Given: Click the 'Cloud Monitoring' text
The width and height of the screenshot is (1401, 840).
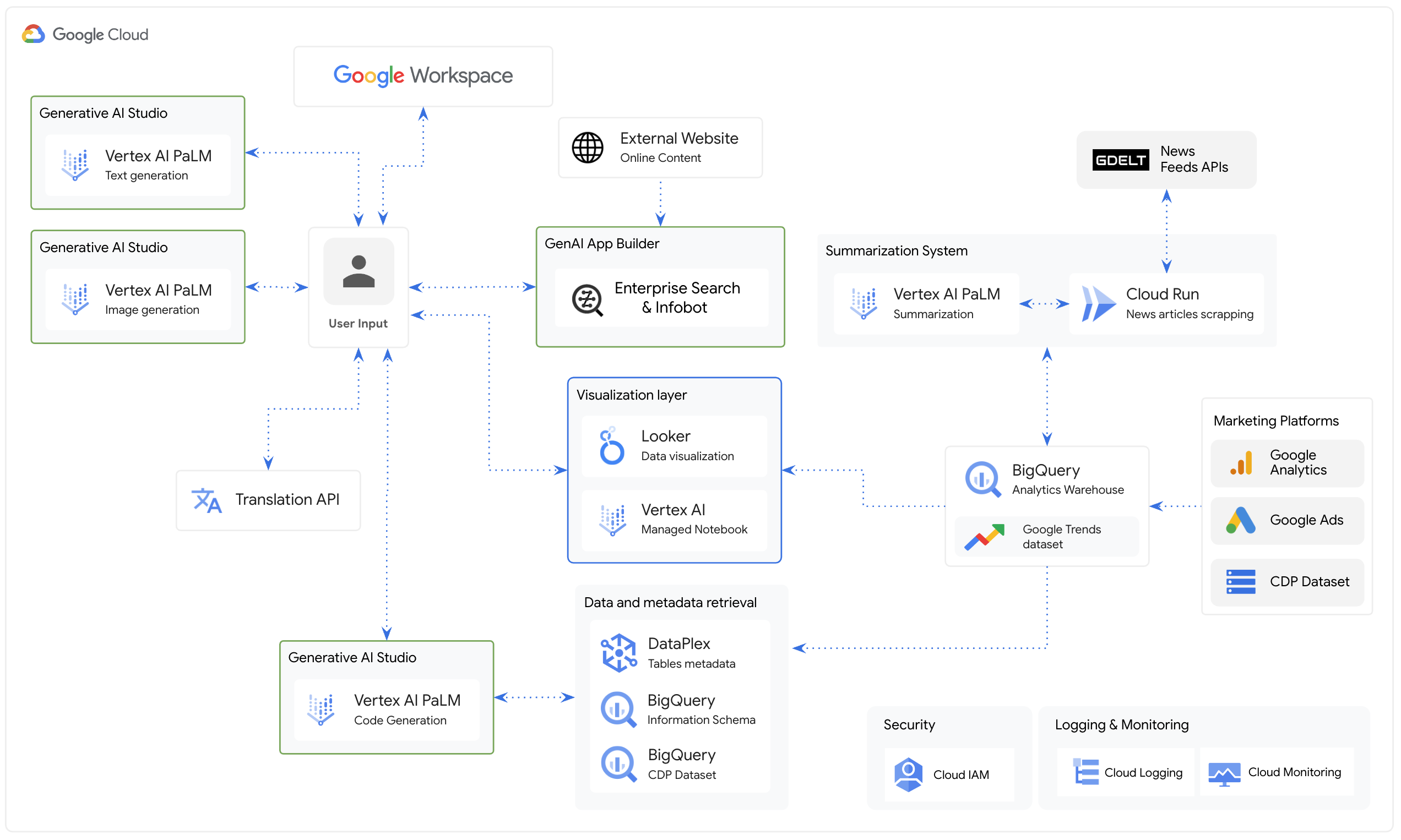Looking at the screenshot, I should coord(1295,773).
